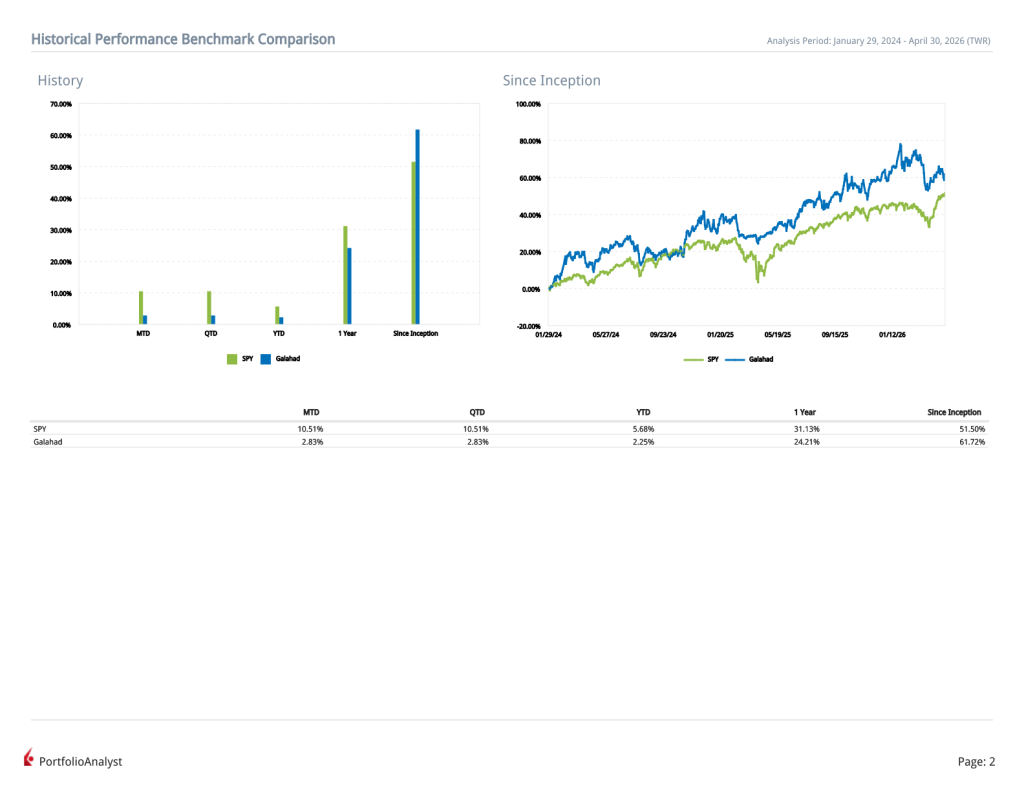Click the 80.00% y-axis label

(530, 141)
